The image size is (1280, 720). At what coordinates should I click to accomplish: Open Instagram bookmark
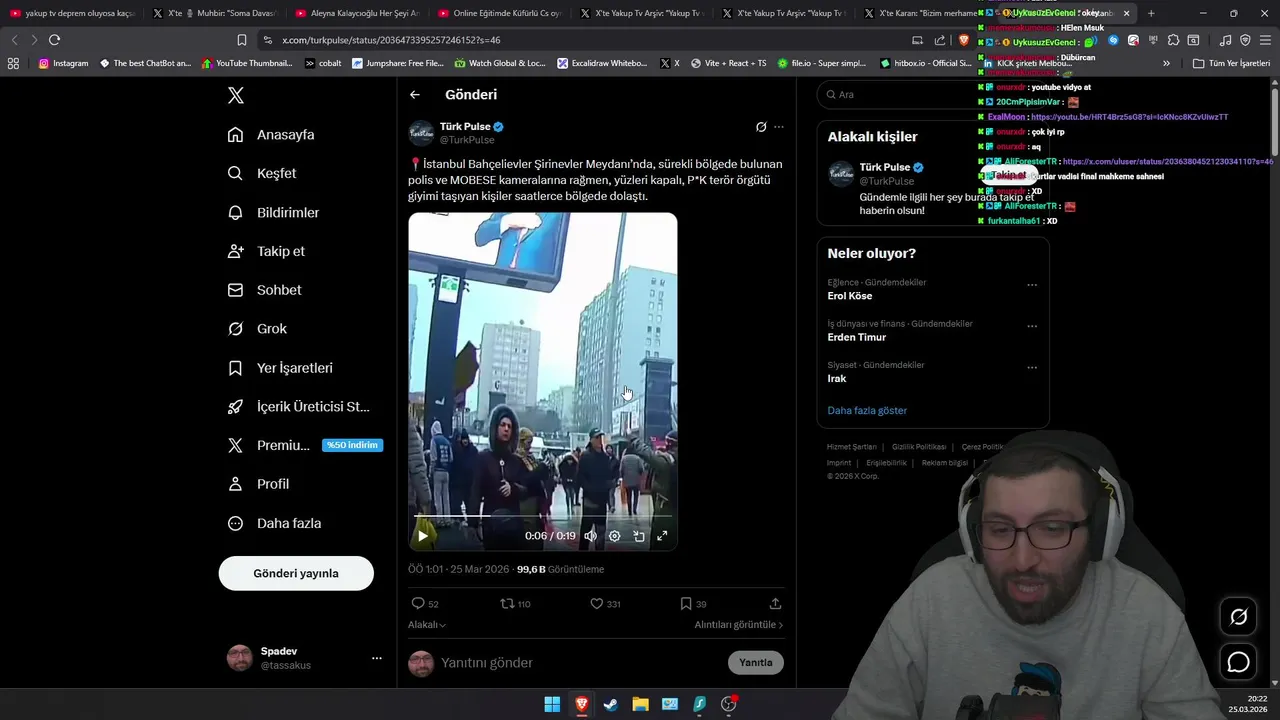(x=63, y=63)
